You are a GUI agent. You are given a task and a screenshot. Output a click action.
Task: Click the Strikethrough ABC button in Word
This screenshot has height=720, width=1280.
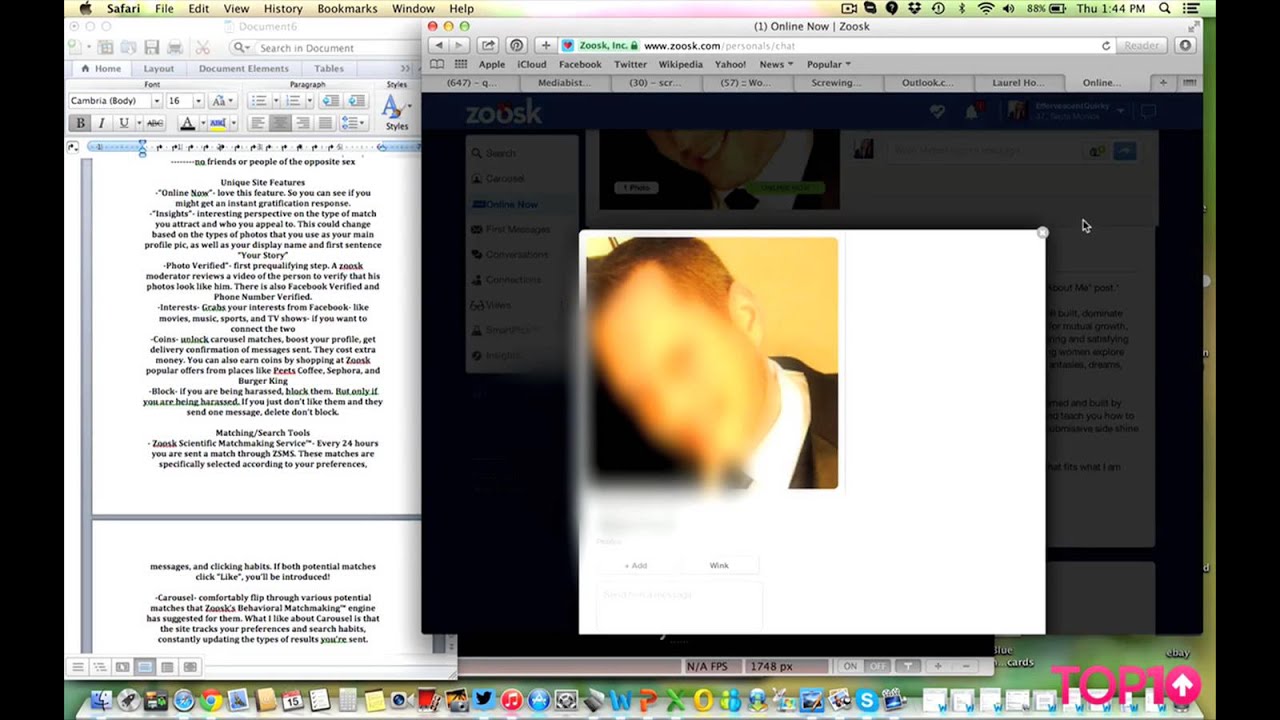click(155, 123)
